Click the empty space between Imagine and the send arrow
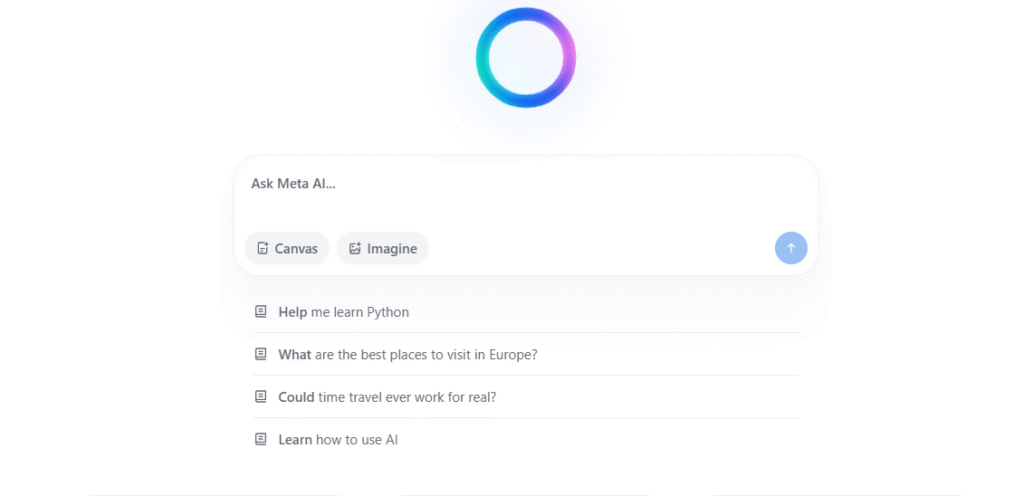The image size is (1024, 496). point(601,248)
